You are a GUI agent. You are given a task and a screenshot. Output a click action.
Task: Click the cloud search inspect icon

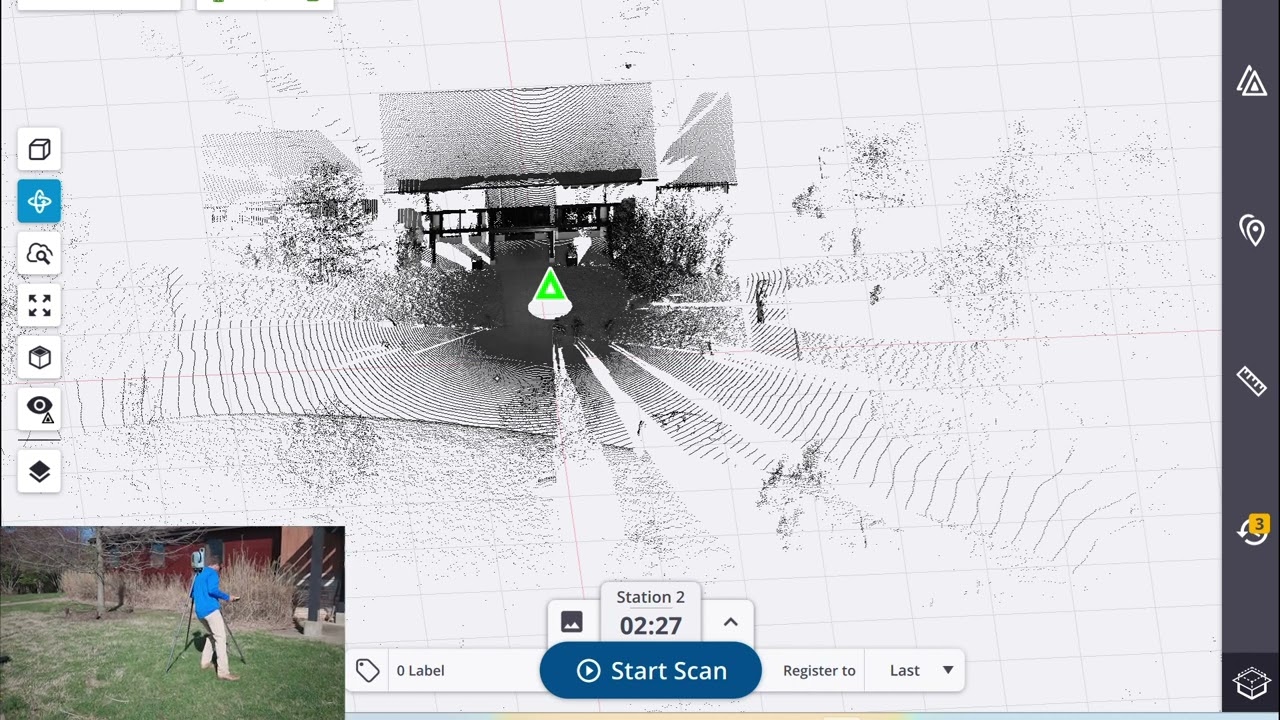[39, 254]
